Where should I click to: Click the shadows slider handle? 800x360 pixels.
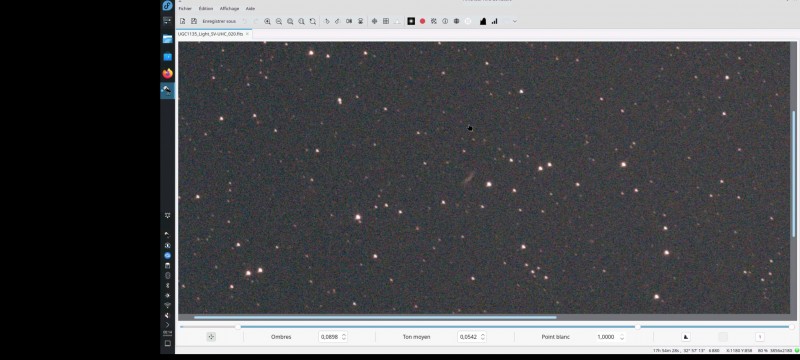(x=238, y=327)
